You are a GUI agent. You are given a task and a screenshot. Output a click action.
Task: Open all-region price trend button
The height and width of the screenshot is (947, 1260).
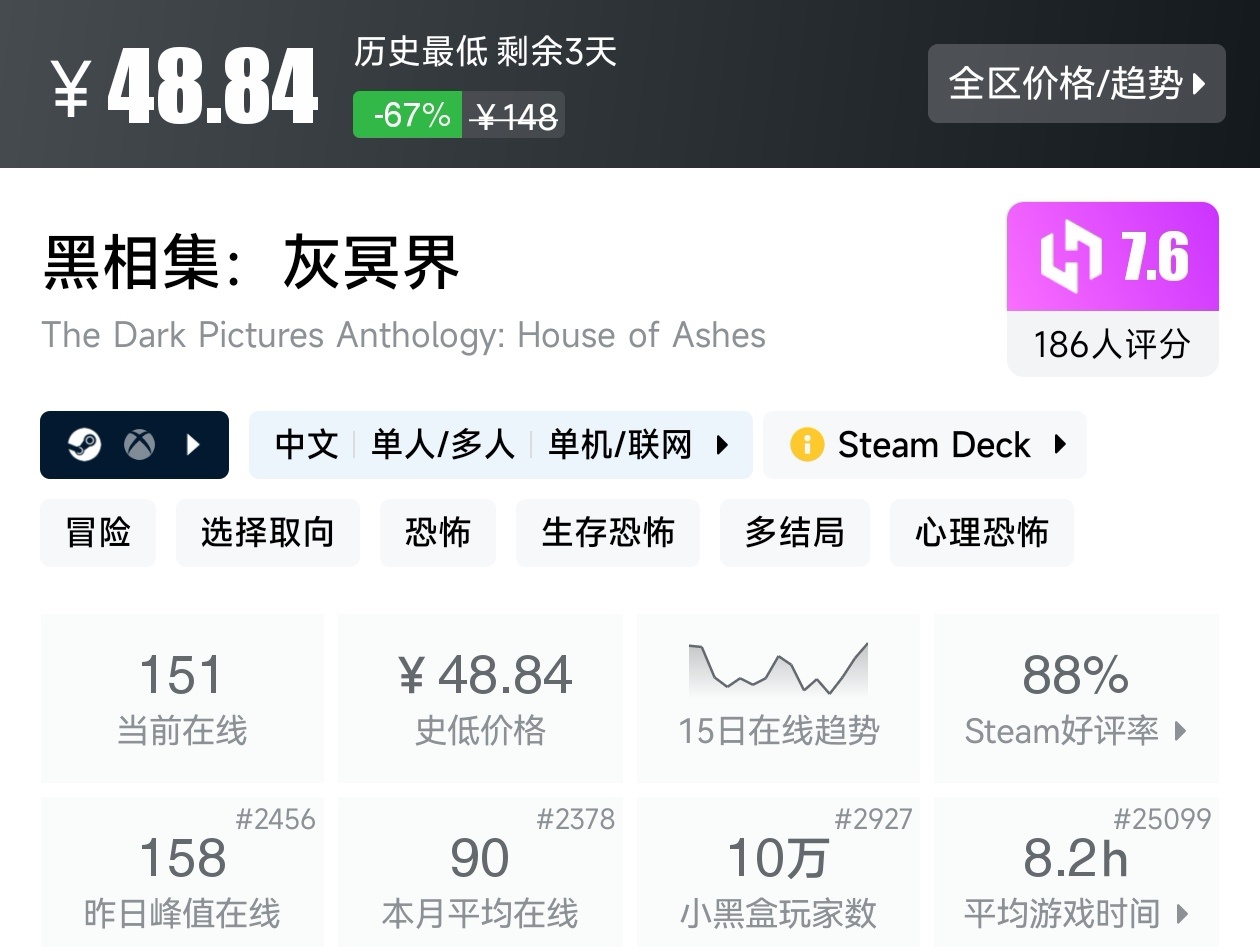tap(1076, 84)
